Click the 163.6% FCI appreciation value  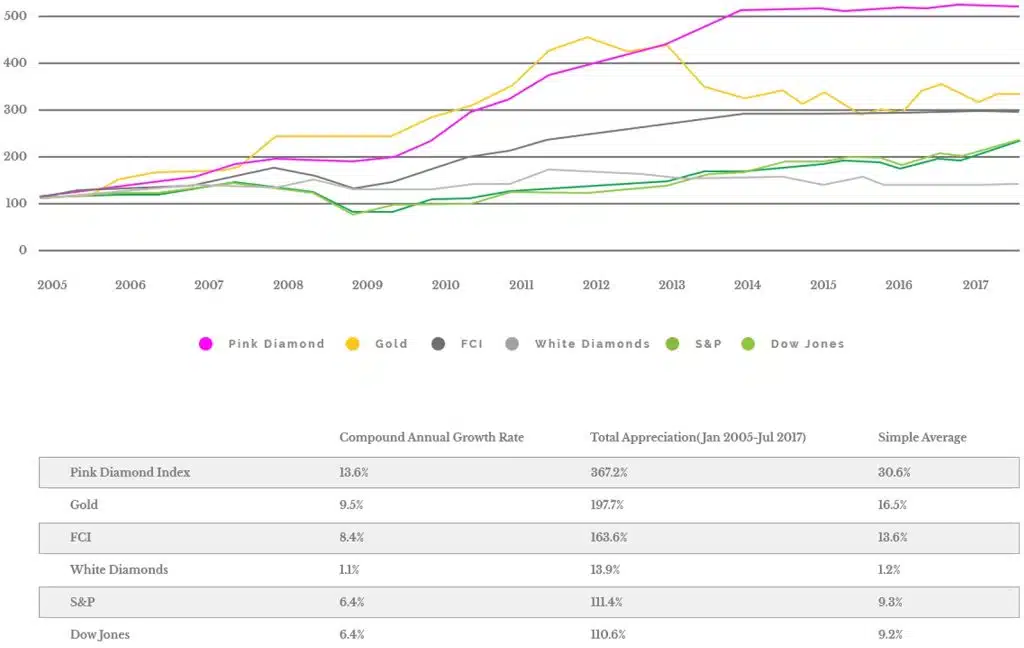(609, 538)
